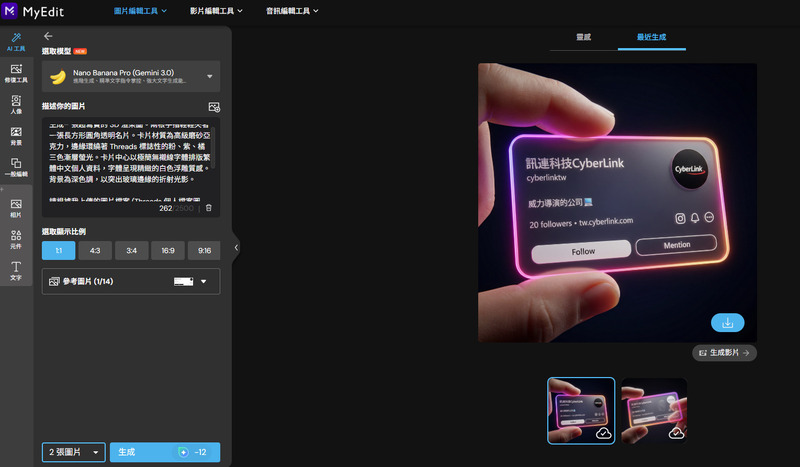The height and width of the screenshot is (467, 800).
Task: Open the 音訊編輯工具 menu
Action: [292, 11]
